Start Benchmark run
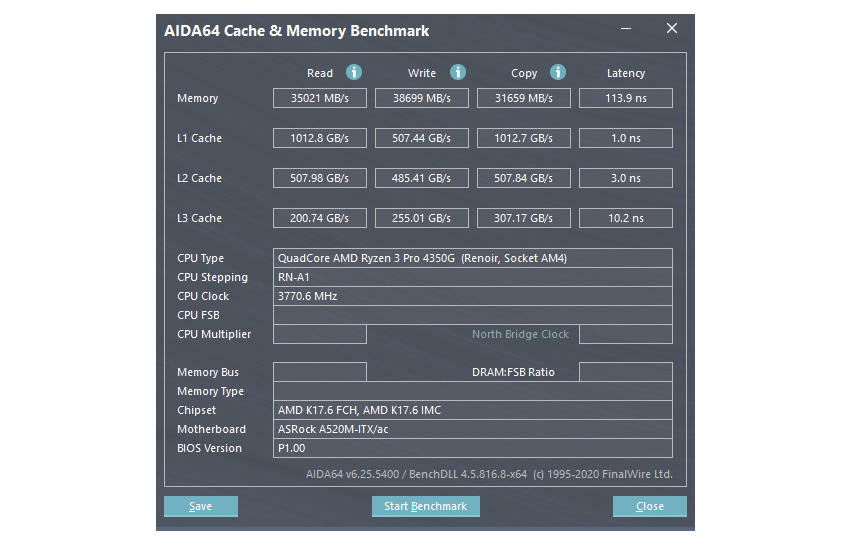The height and width of the screenshot is (550, 850). (426, 506)
